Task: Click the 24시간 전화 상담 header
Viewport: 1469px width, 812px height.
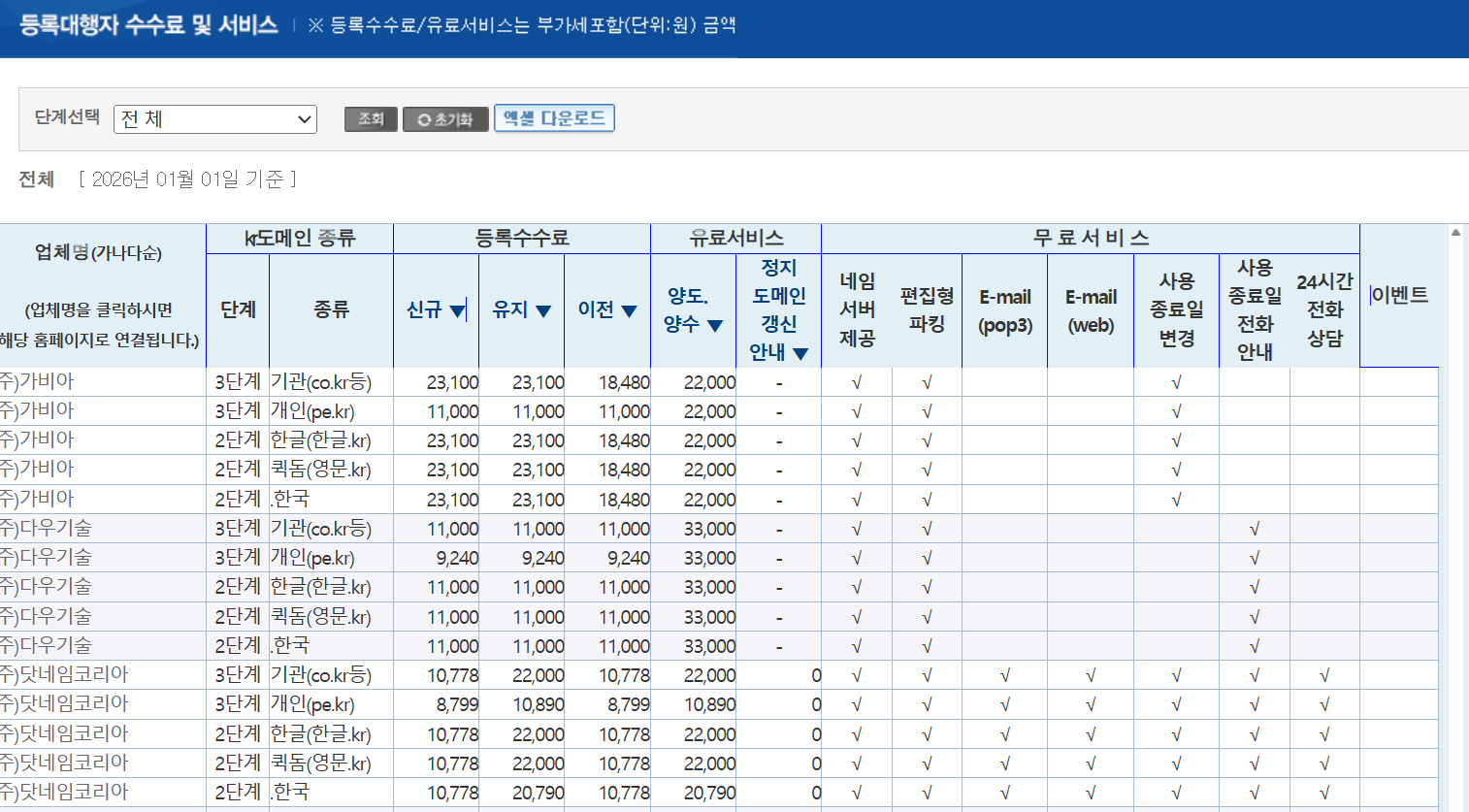Action: [x=1324, y=309]
